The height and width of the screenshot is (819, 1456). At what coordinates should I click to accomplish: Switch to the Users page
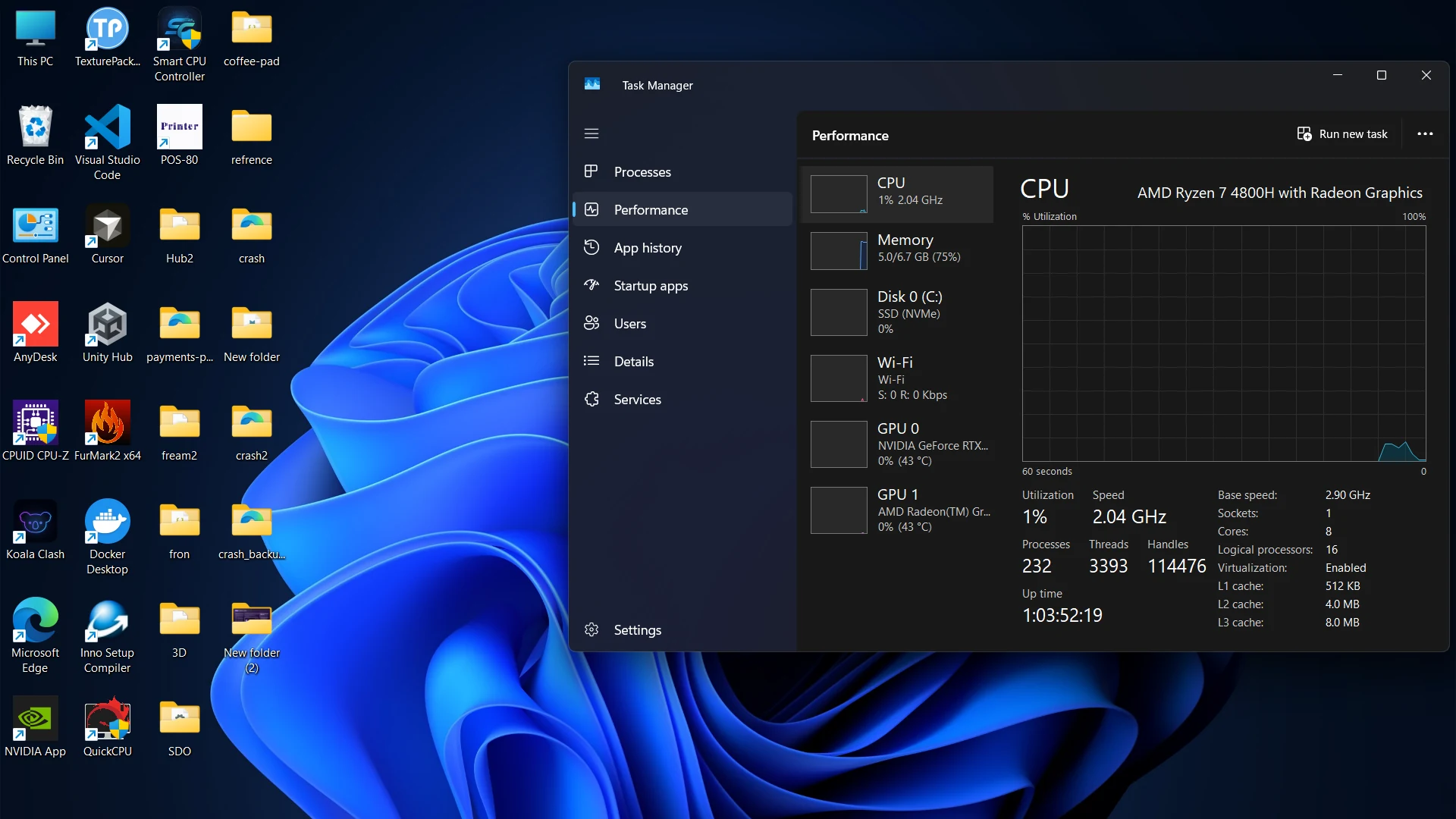tap(682, 323)
